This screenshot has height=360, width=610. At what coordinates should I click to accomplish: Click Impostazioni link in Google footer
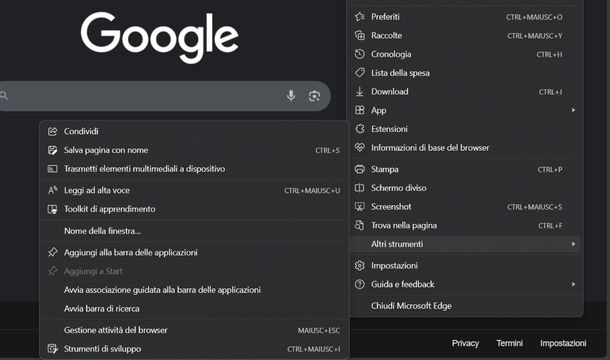(x=563, y=343)
